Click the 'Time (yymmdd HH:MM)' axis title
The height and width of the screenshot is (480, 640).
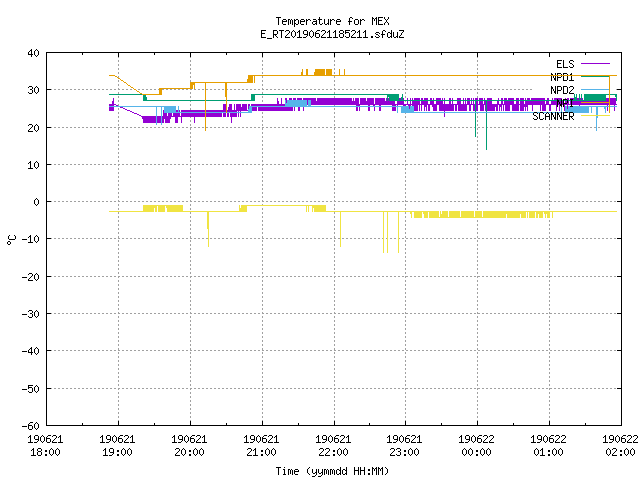[x=332, y=471]
